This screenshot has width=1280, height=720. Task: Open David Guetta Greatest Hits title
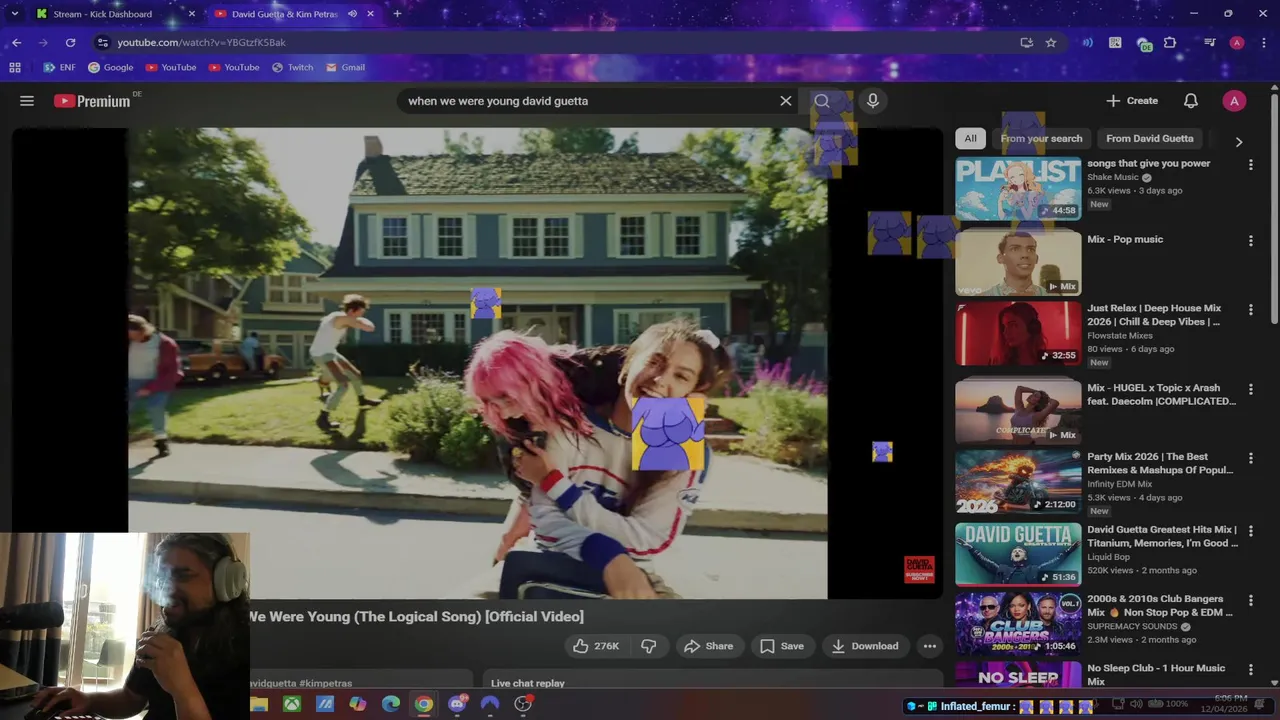[1163, 536]
